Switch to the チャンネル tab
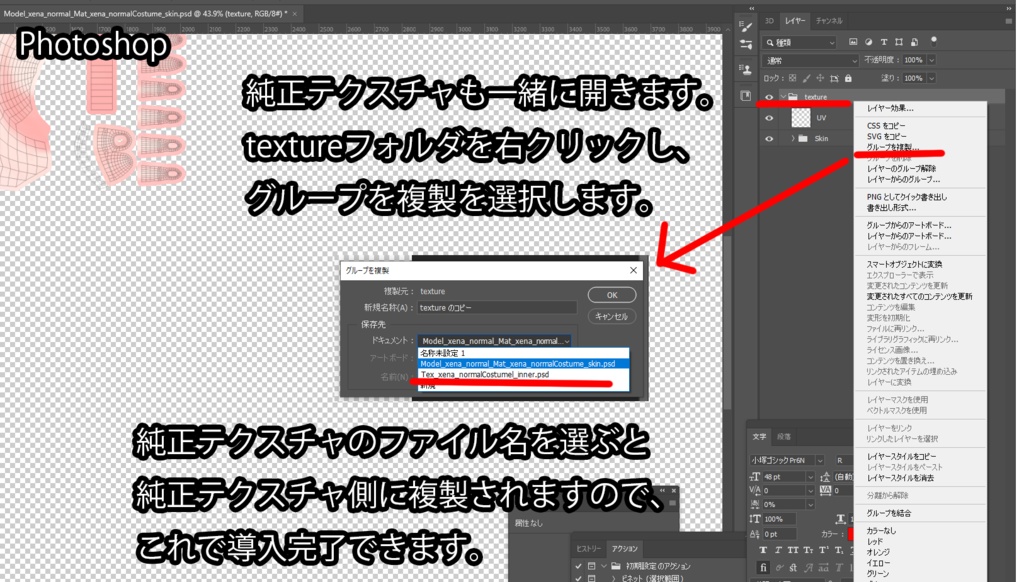 (x=829, y=21)
